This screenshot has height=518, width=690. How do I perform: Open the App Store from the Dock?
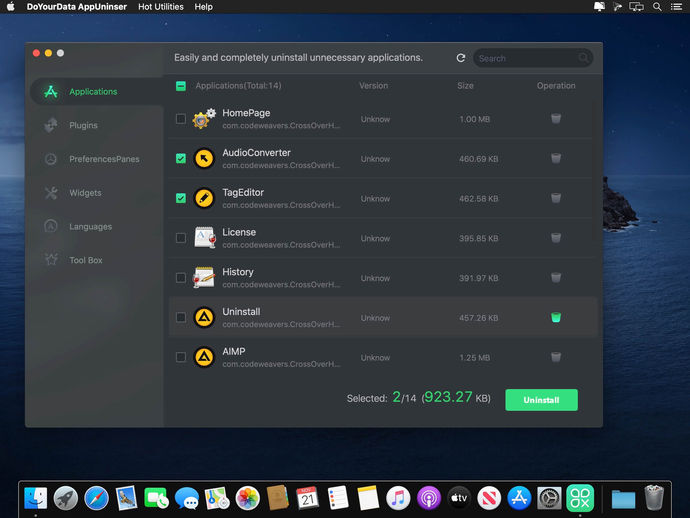(x=519, y=498)
